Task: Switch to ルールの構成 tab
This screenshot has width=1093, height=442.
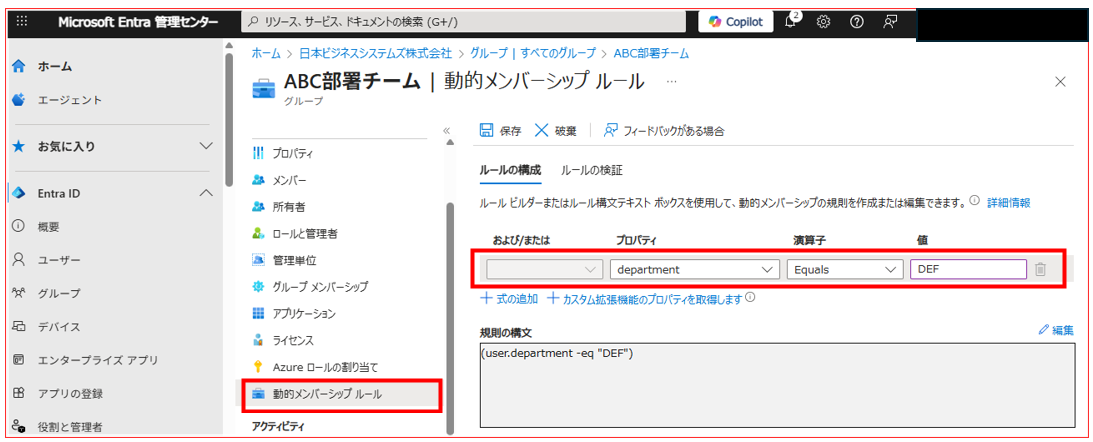Action: 510,169
